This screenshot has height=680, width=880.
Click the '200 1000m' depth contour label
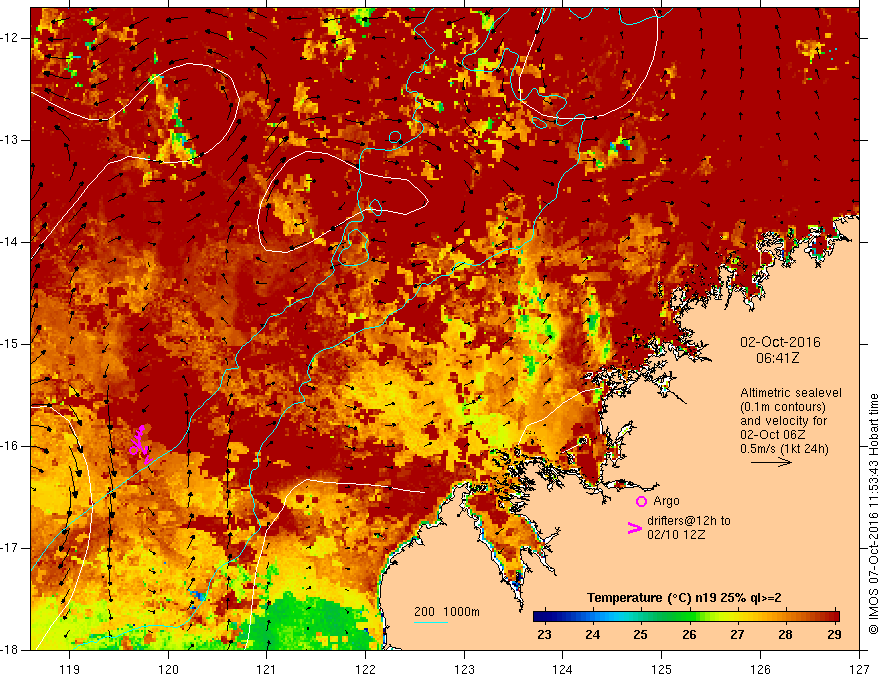pyautogui.click(x=447, y=612)
